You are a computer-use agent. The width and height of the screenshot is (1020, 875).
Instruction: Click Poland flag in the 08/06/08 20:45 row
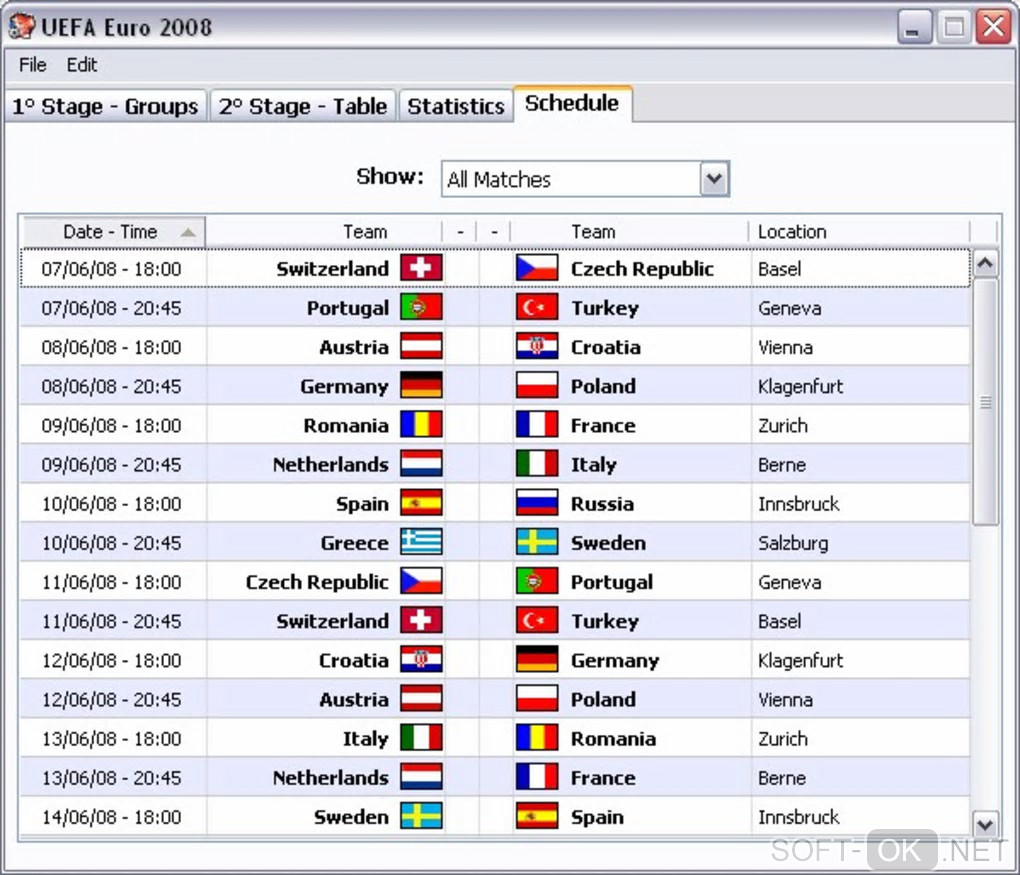(537, 385)
